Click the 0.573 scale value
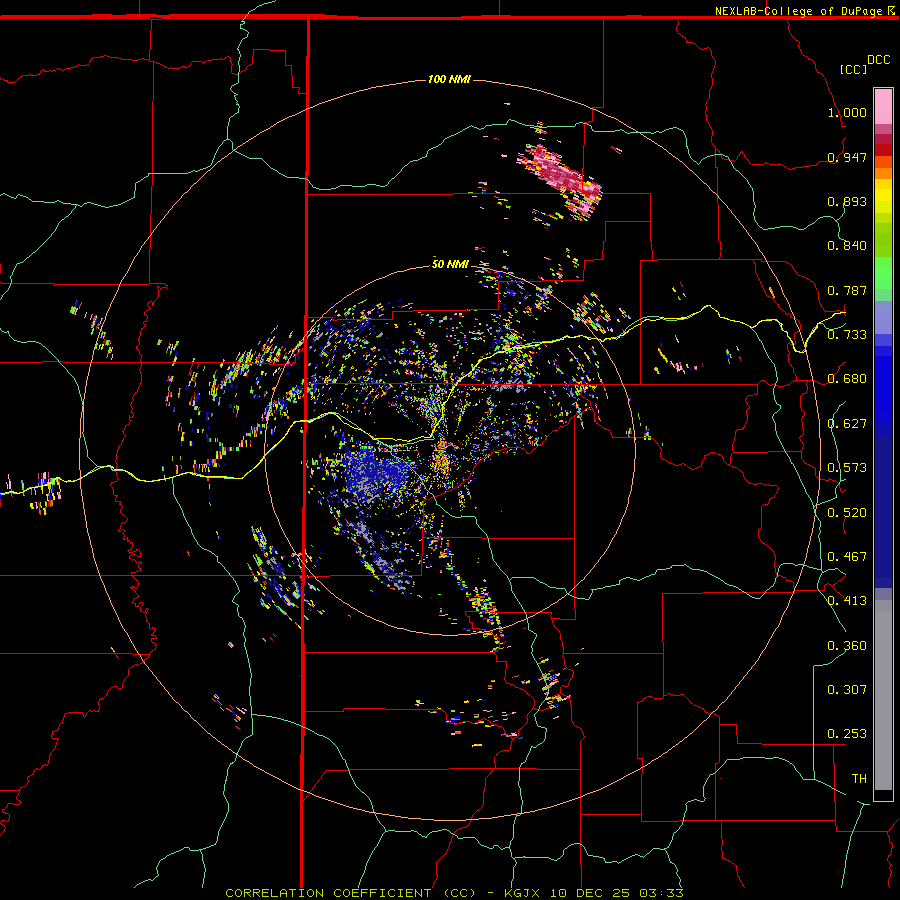 pyautogui.click(x=847, y=467)
